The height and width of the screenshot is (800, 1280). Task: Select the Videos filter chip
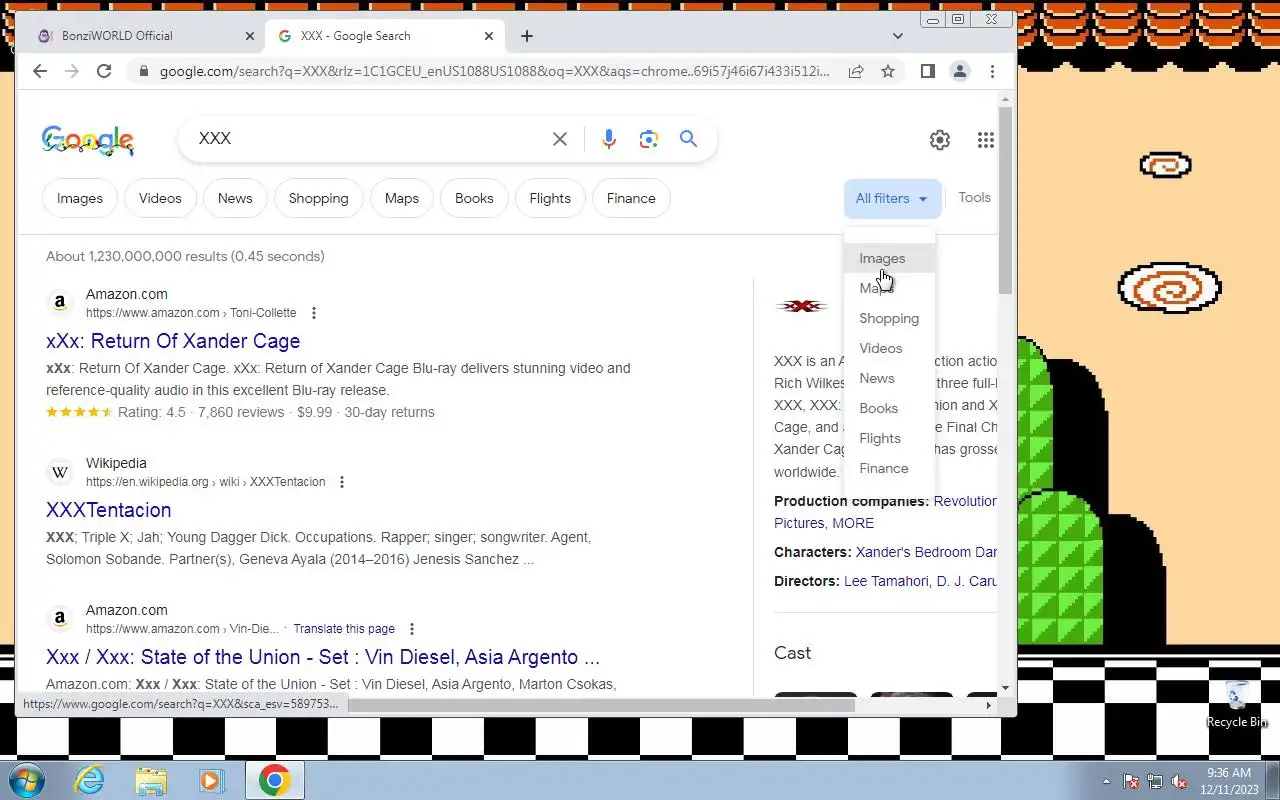point(160,198)
